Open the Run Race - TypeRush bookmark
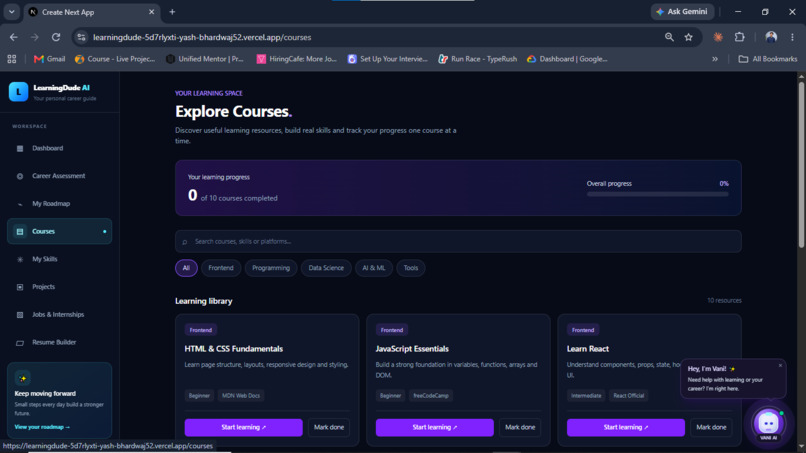This screenshot has width=806, height=453. click(x=478, y=59)
